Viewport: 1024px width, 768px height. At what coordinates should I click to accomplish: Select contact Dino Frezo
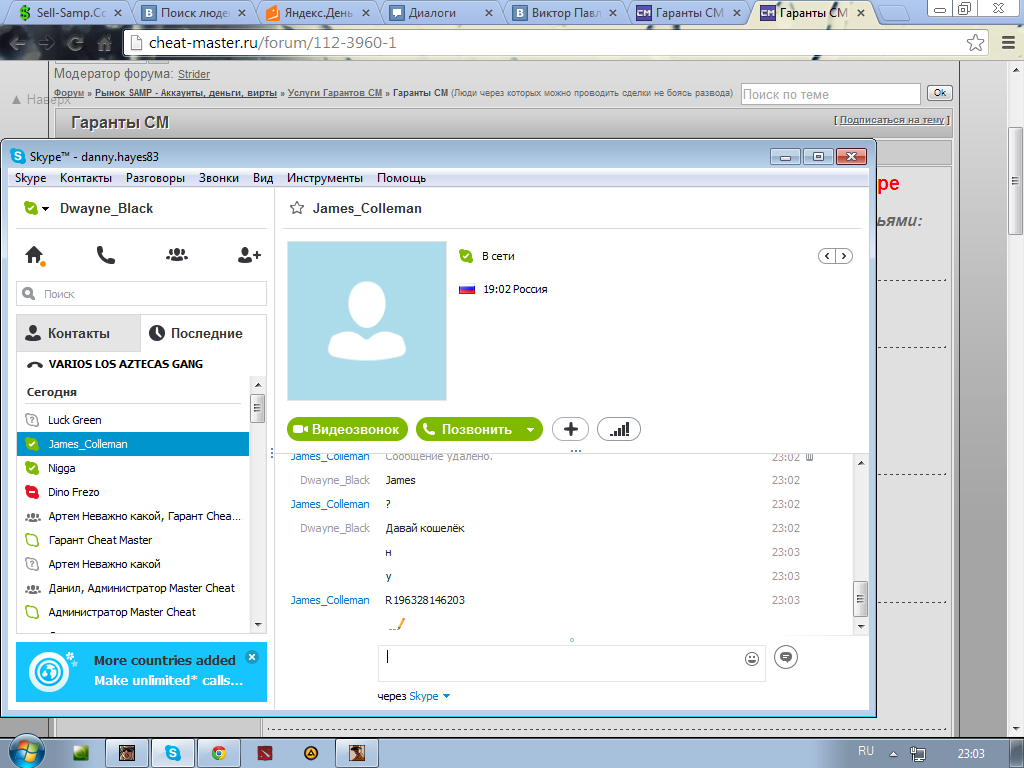[x=133, y=492]
